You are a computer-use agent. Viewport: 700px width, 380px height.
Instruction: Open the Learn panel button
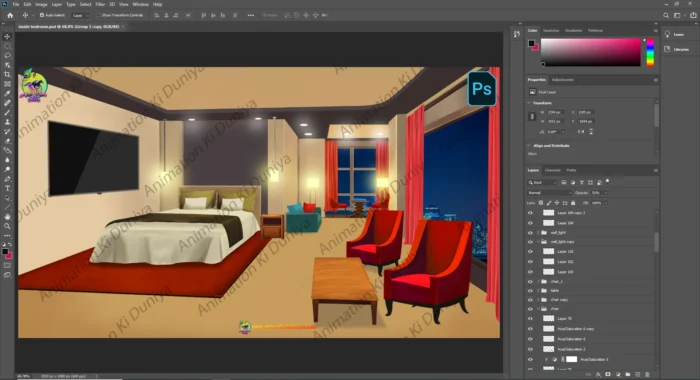pos(675,34)
